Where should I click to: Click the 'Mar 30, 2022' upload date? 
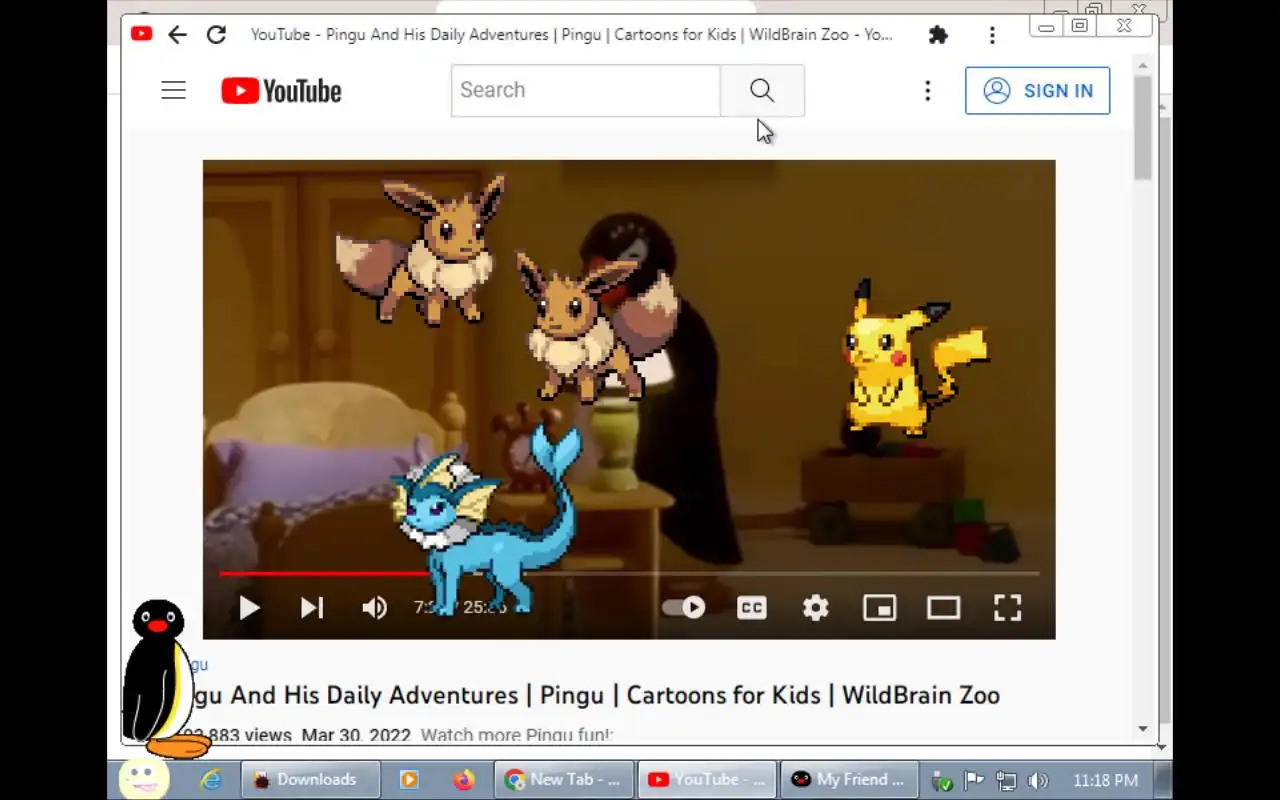(356, 735)
